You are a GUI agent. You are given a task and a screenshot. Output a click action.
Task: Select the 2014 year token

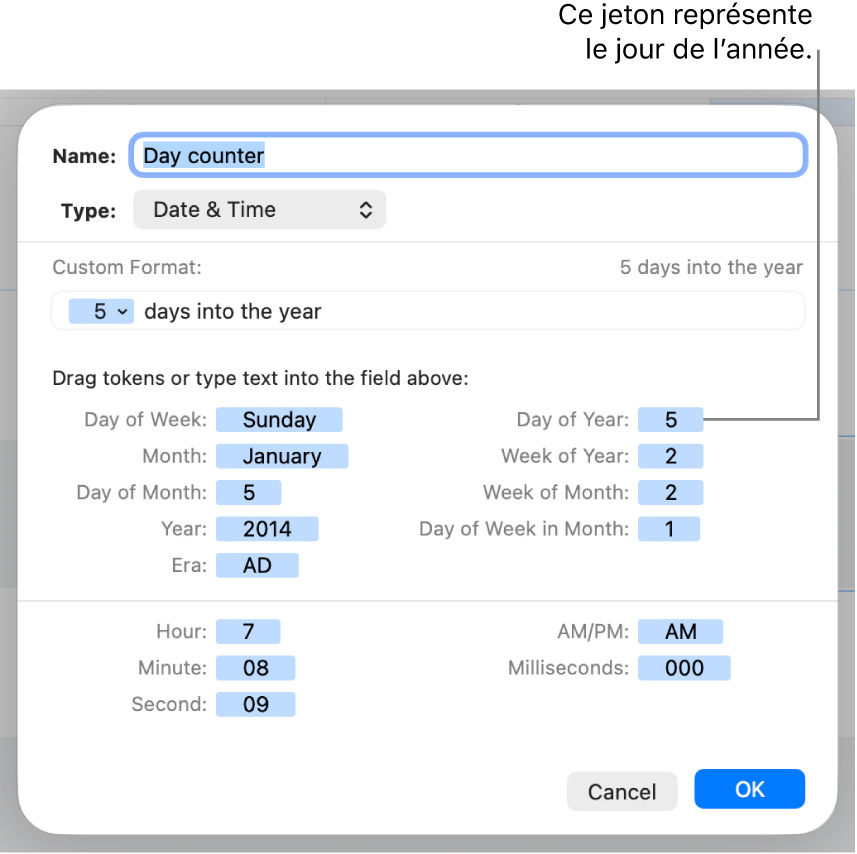pyautogui.click(x=267, y=528)
